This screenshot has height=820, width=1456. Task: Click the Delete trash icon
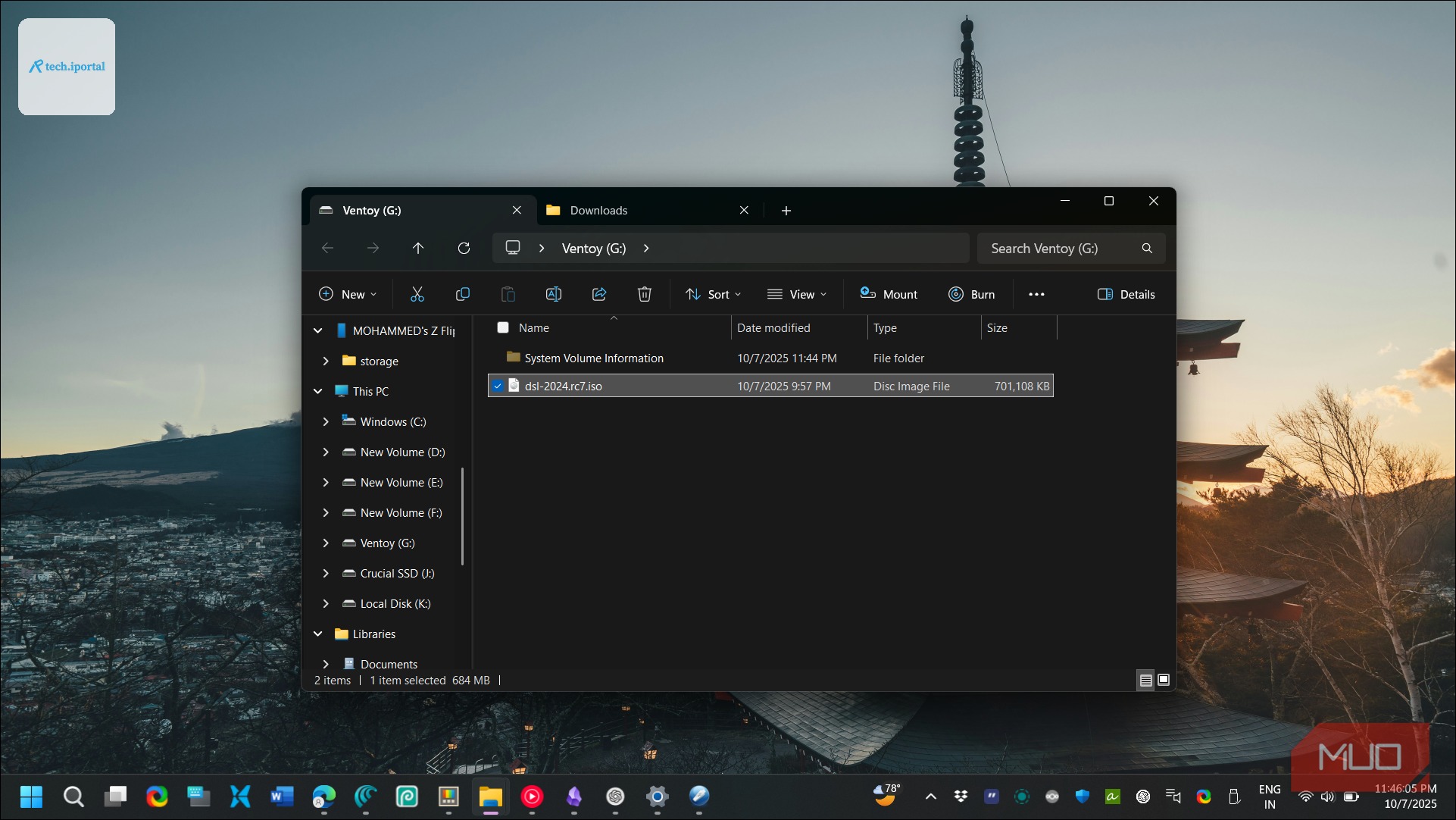pyautogui.click(x=645, y=294)
